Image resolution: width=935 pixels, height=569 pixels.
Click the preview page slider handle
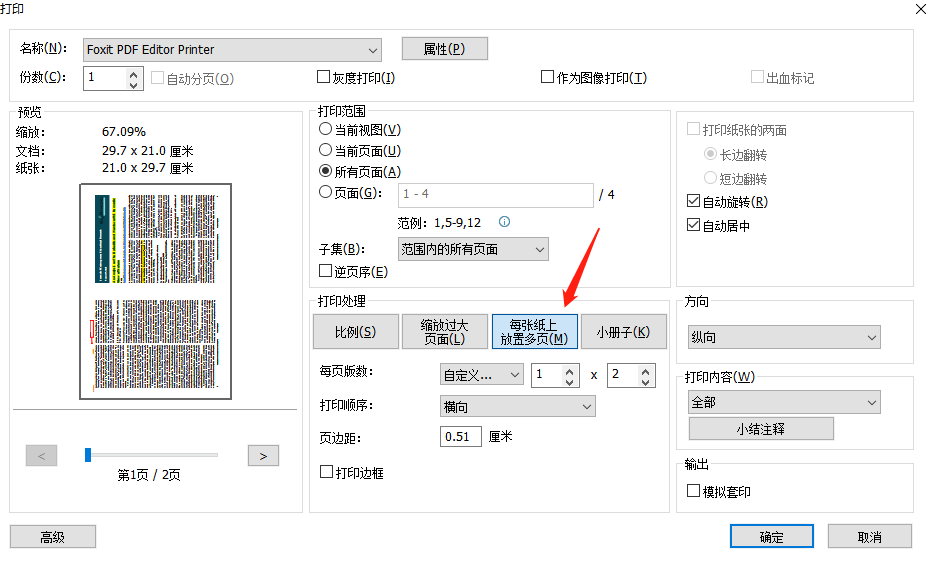click(x=88, y=455)
